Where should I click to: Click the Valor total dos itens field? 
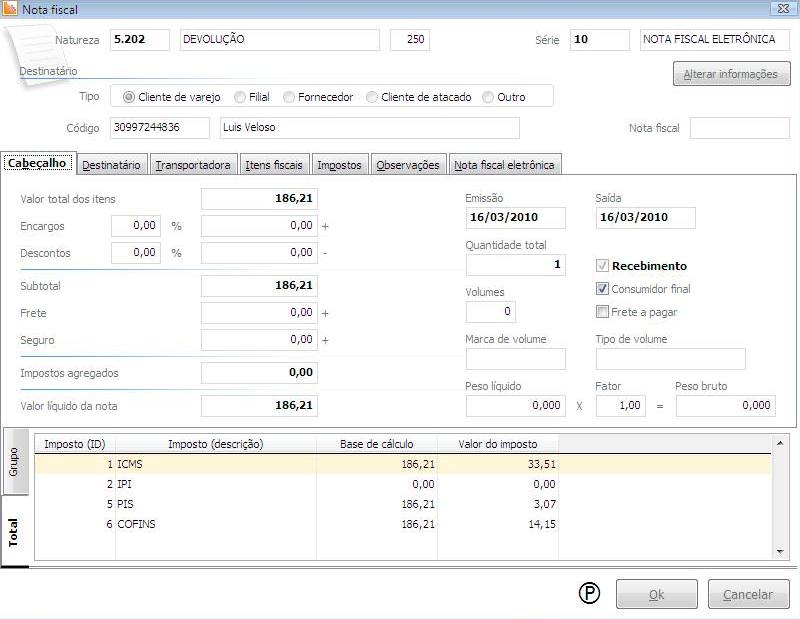point(259,199)
